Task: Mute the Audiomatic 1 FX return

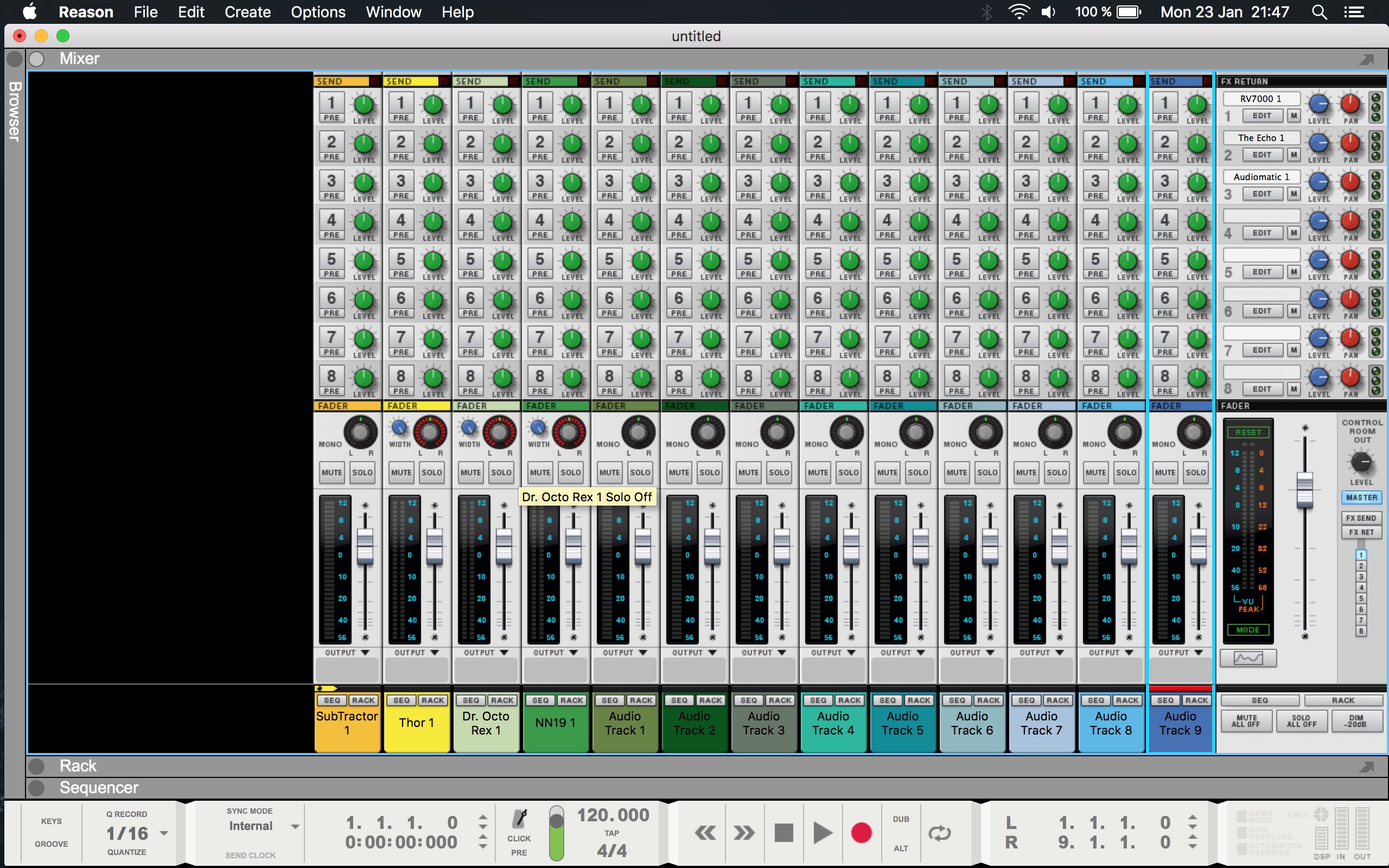Action: pos(1294,194)
